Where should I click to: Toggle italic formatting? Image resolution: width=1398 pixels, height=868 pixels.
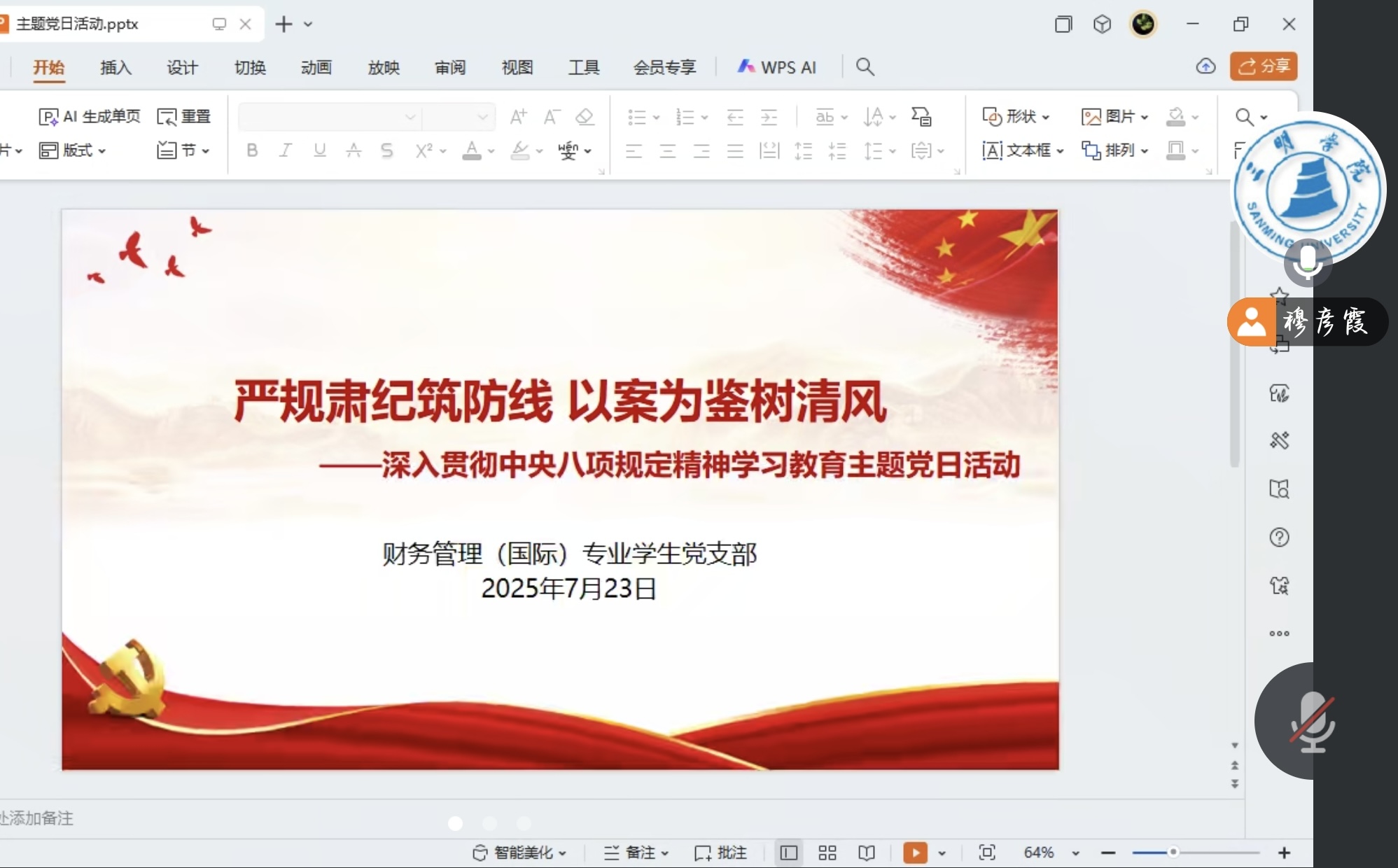point(286,150)
